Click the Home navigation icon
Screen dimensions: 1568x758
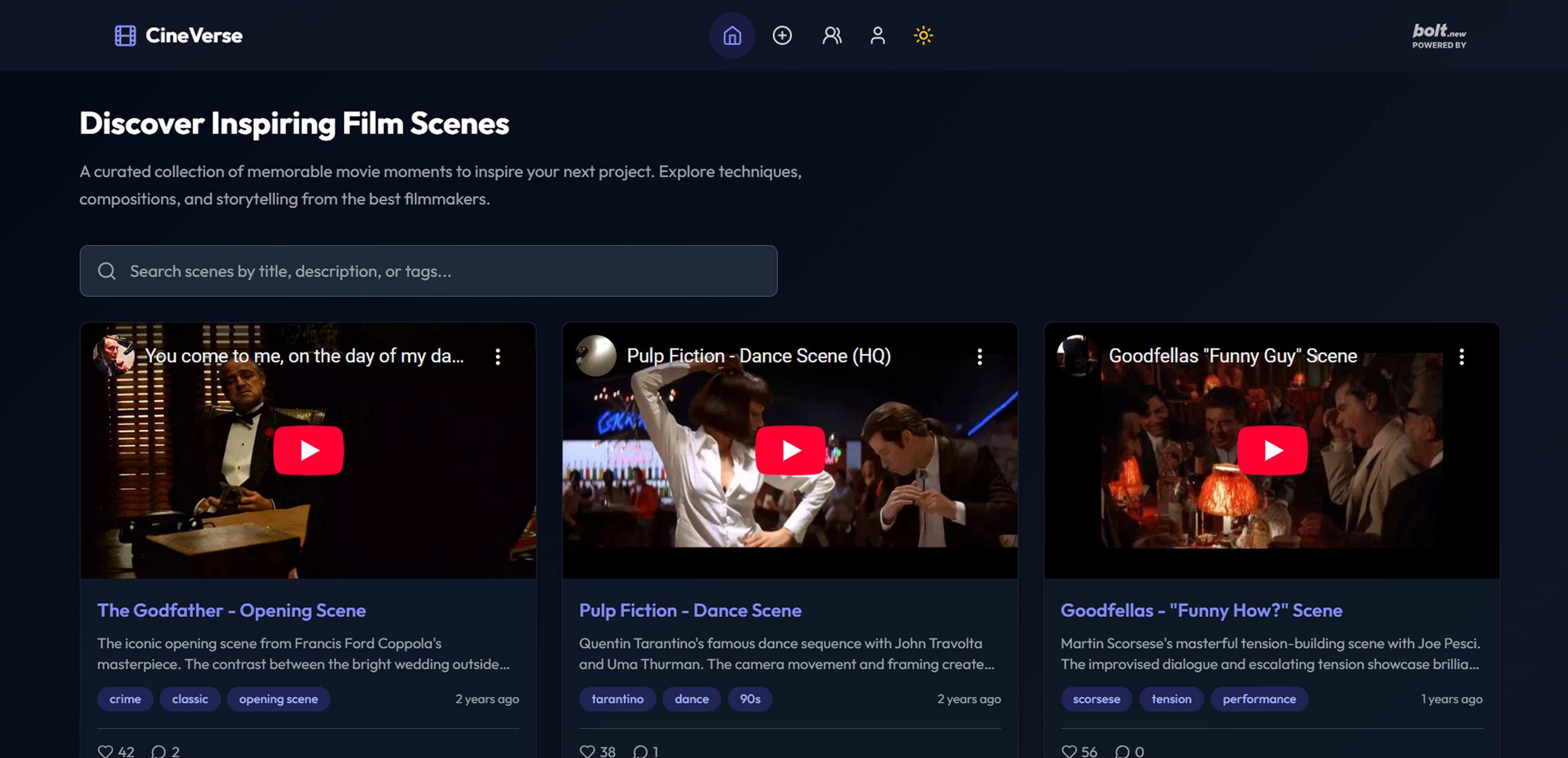(732, 35)
